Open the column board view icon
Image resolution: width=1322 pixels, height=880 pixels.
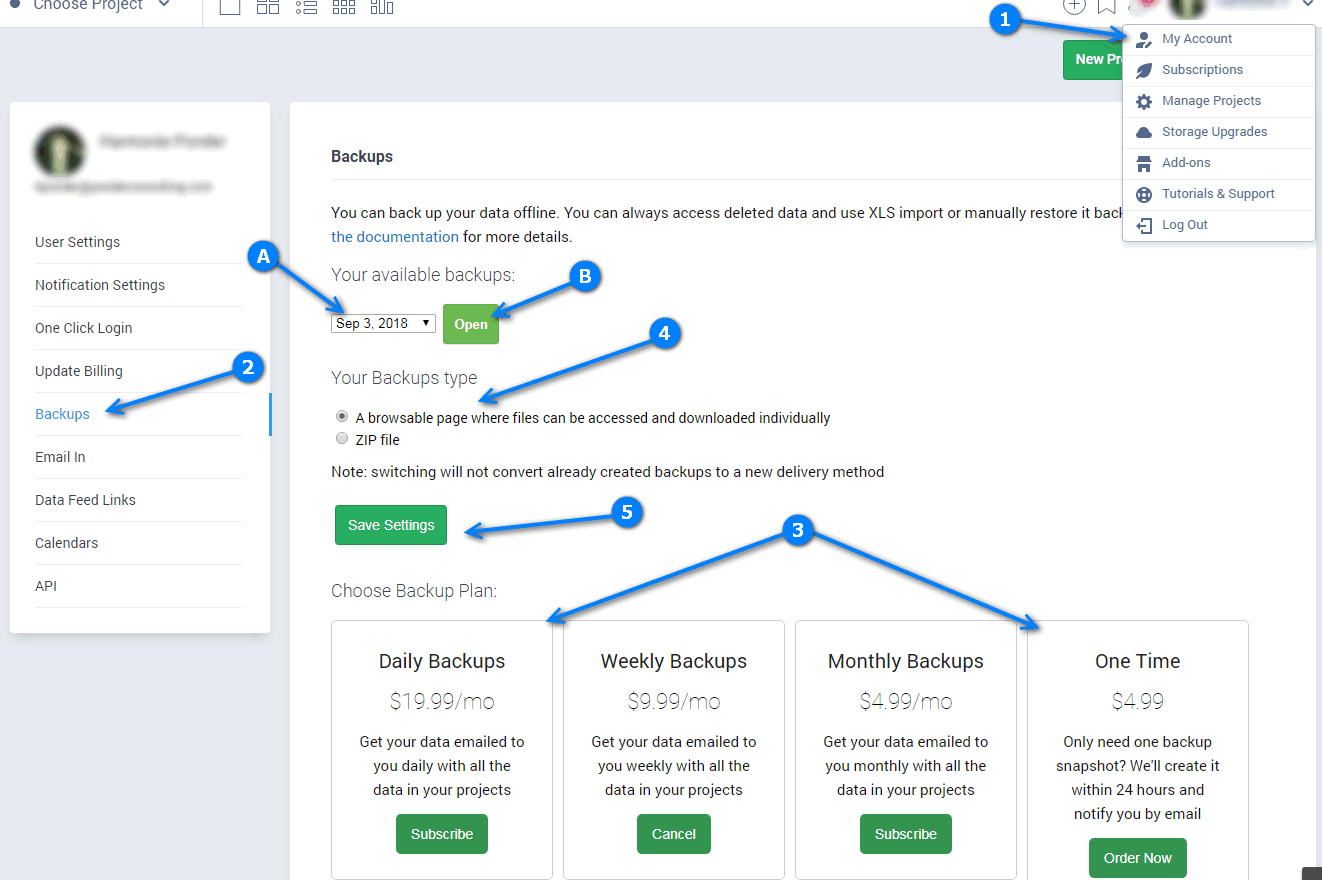381,7
